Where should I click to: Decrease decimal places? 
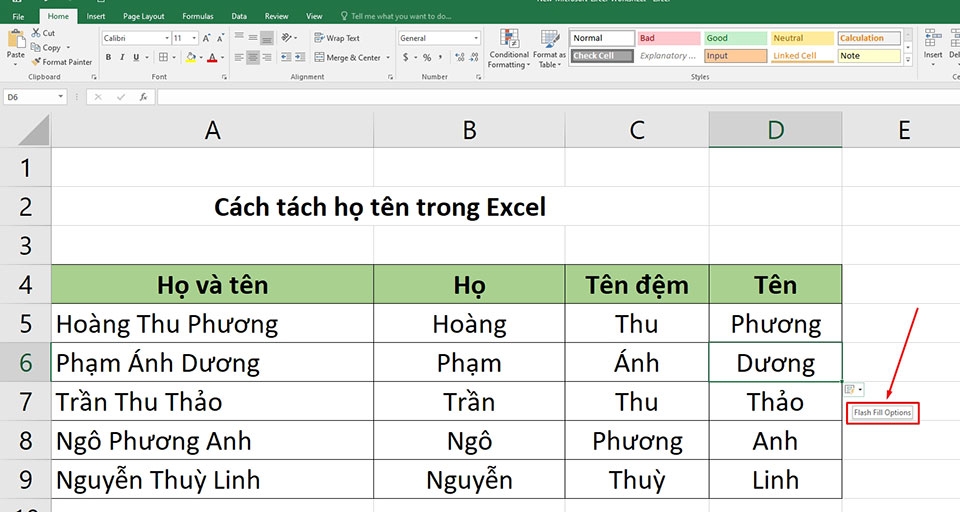pos(474,57)
